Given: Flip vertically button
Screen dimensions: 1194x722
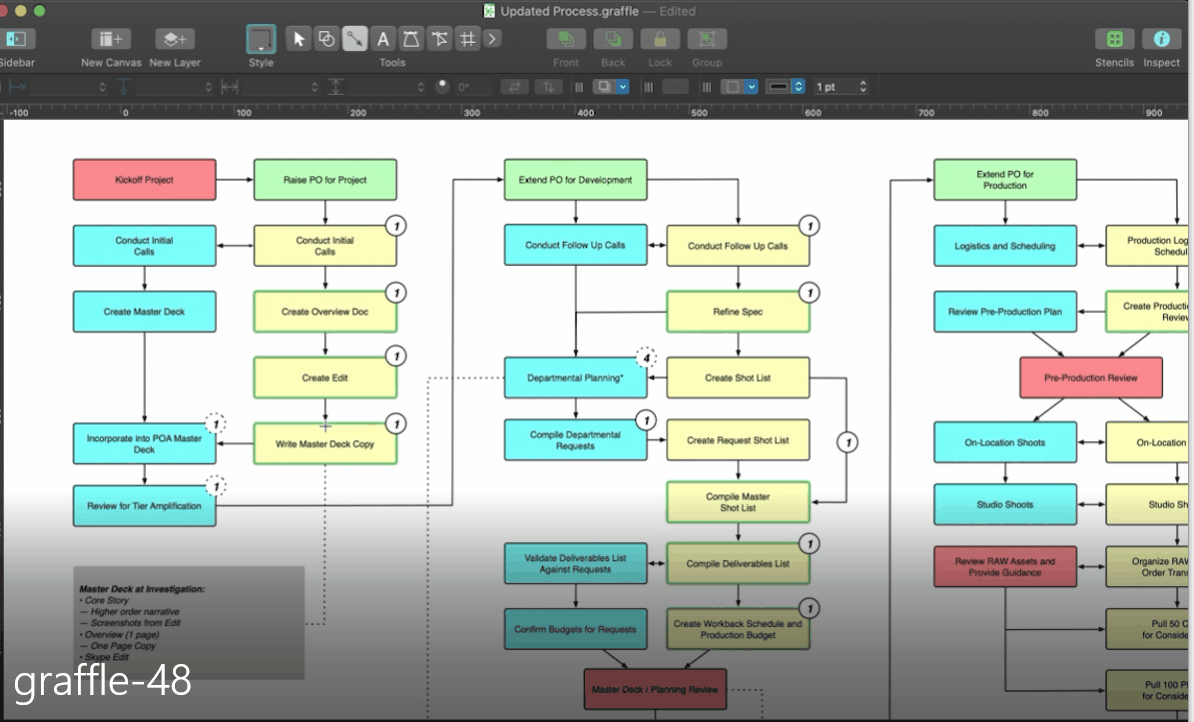Looking at the screenshot, I should 548,87.
